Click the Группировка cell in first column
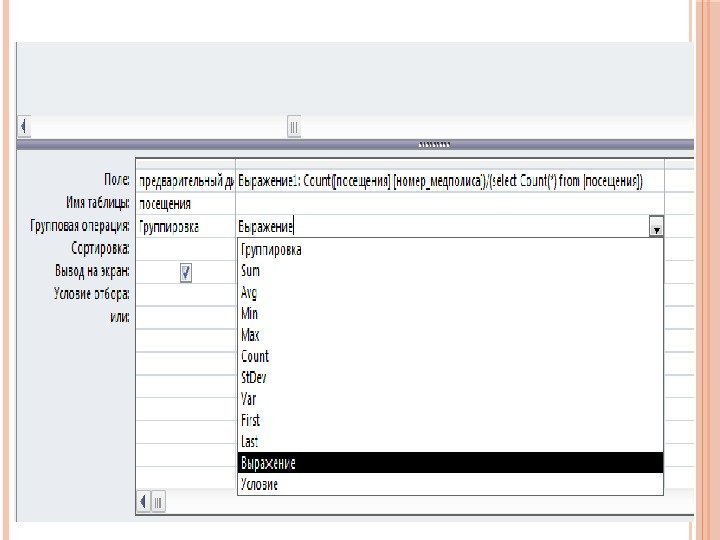 (186, 226)
